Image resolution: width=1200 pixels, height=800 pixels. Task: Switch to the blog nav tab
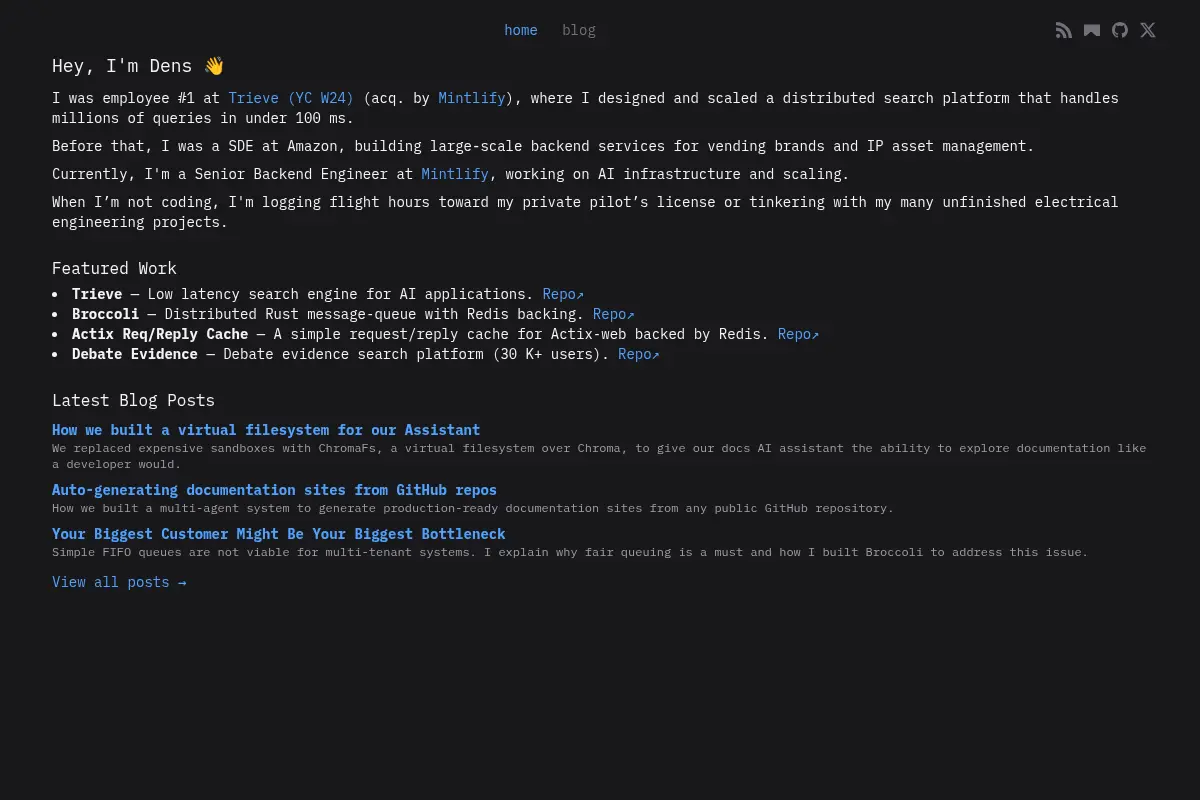579,30
